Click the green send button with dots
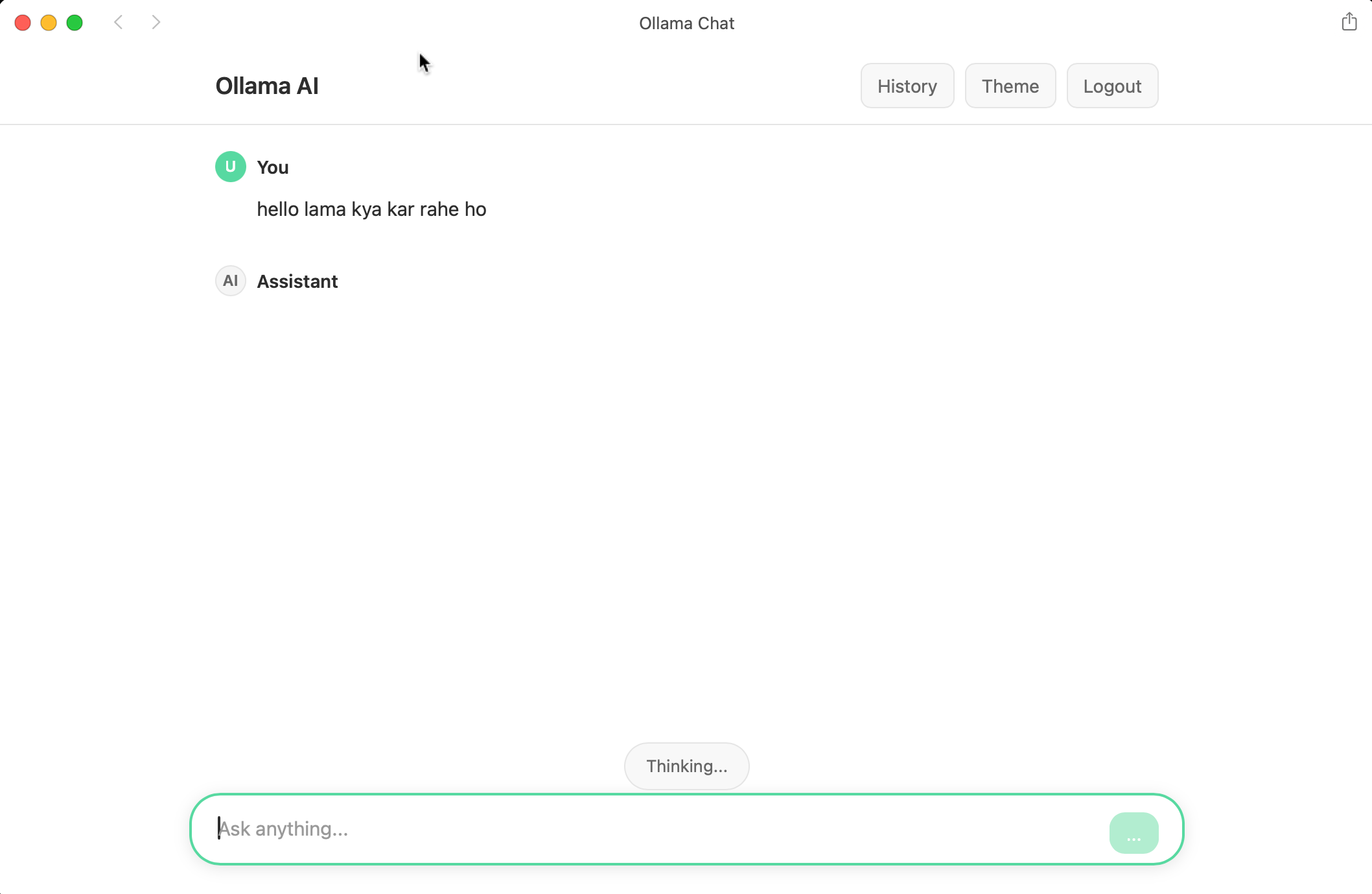This screenshot has height=894, width=1372. (1133, 832)
